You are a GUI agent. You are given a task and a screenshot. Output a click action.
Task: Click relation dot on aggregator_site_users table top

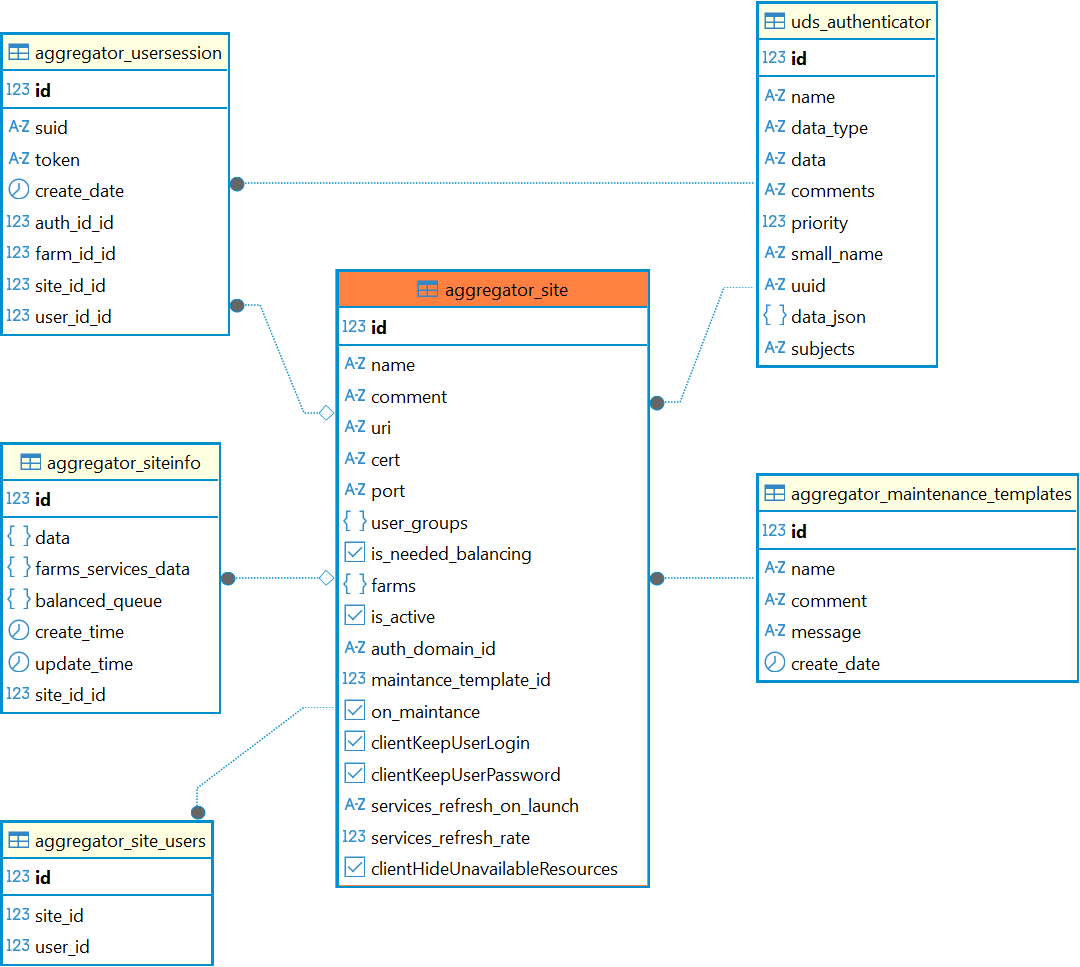(198, 812)
